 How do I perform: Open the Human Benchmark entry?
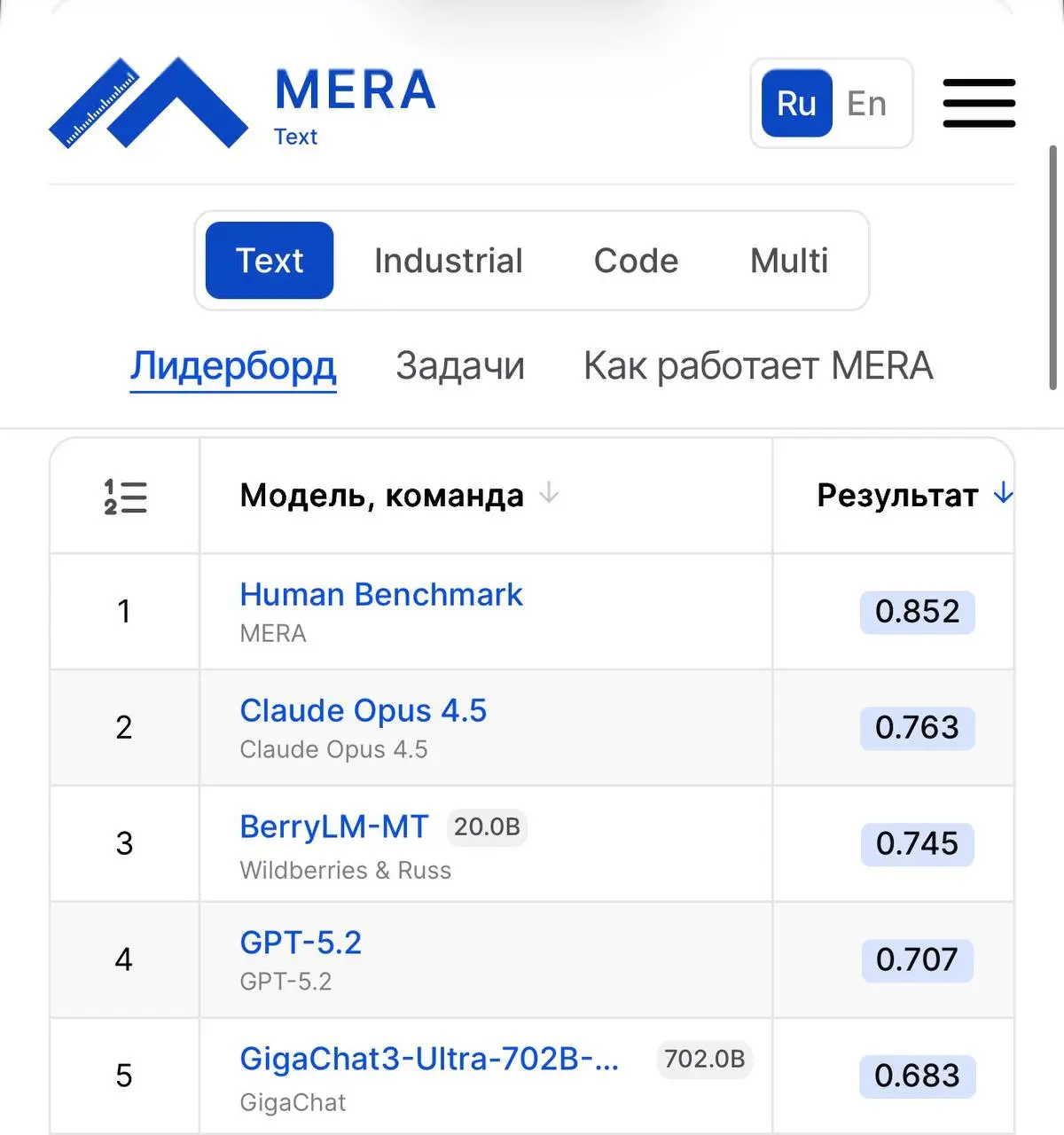pos(381,594)
